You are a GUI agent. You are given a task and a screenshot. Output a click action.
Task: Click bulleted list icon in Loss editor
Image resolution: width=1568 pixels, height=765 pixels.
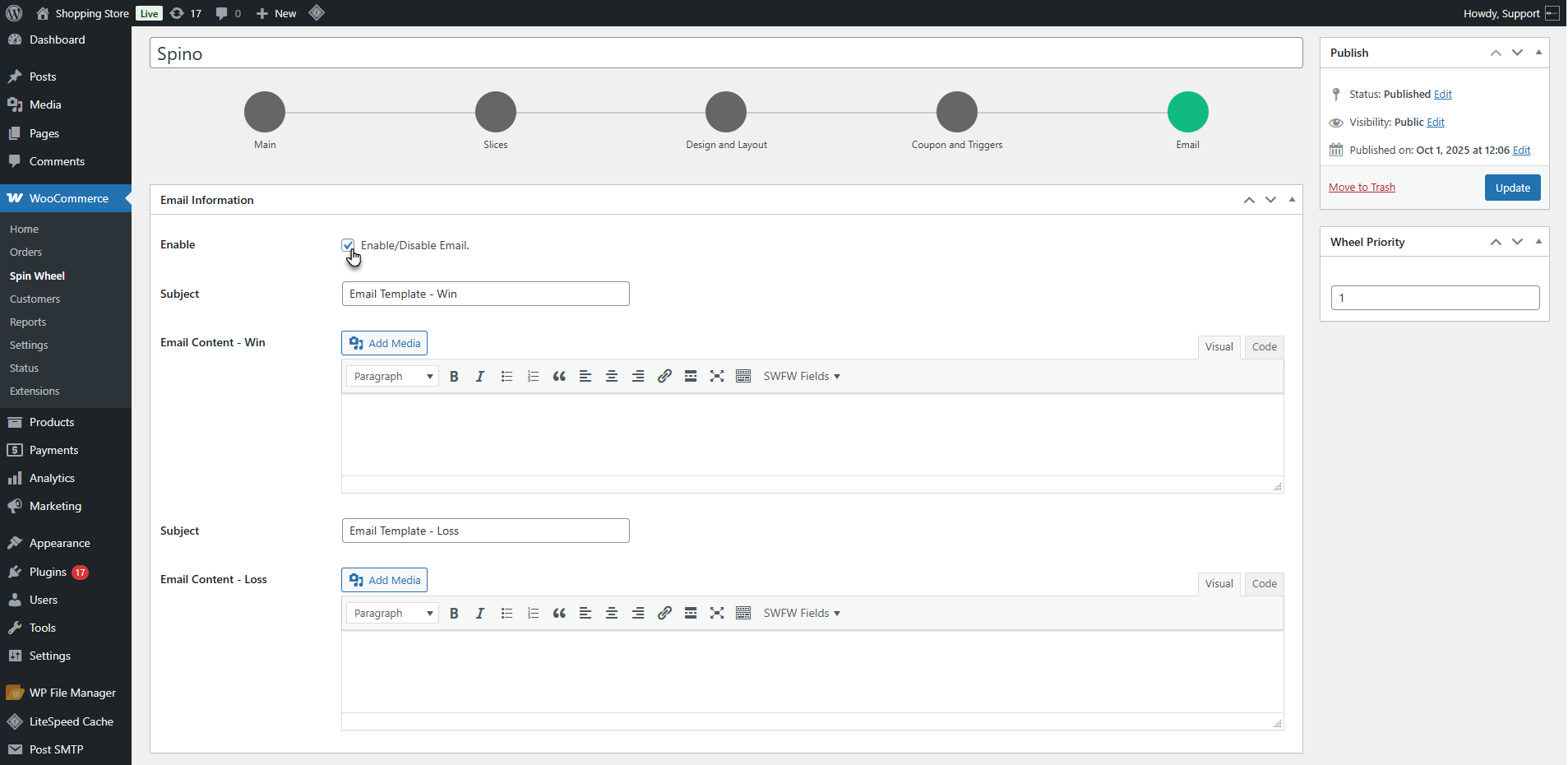tap(506, 614)
